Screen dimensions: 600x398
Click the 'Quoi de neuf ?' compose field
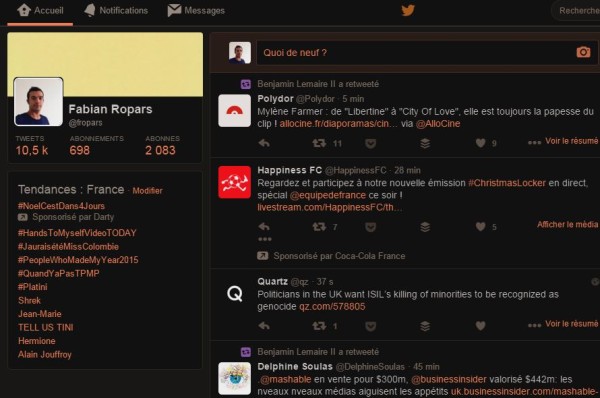pos(427,53)
